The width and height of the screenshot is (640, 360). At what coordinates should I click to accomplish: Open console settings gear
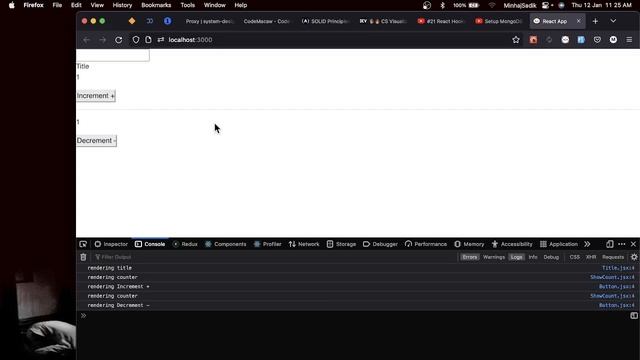634,257
